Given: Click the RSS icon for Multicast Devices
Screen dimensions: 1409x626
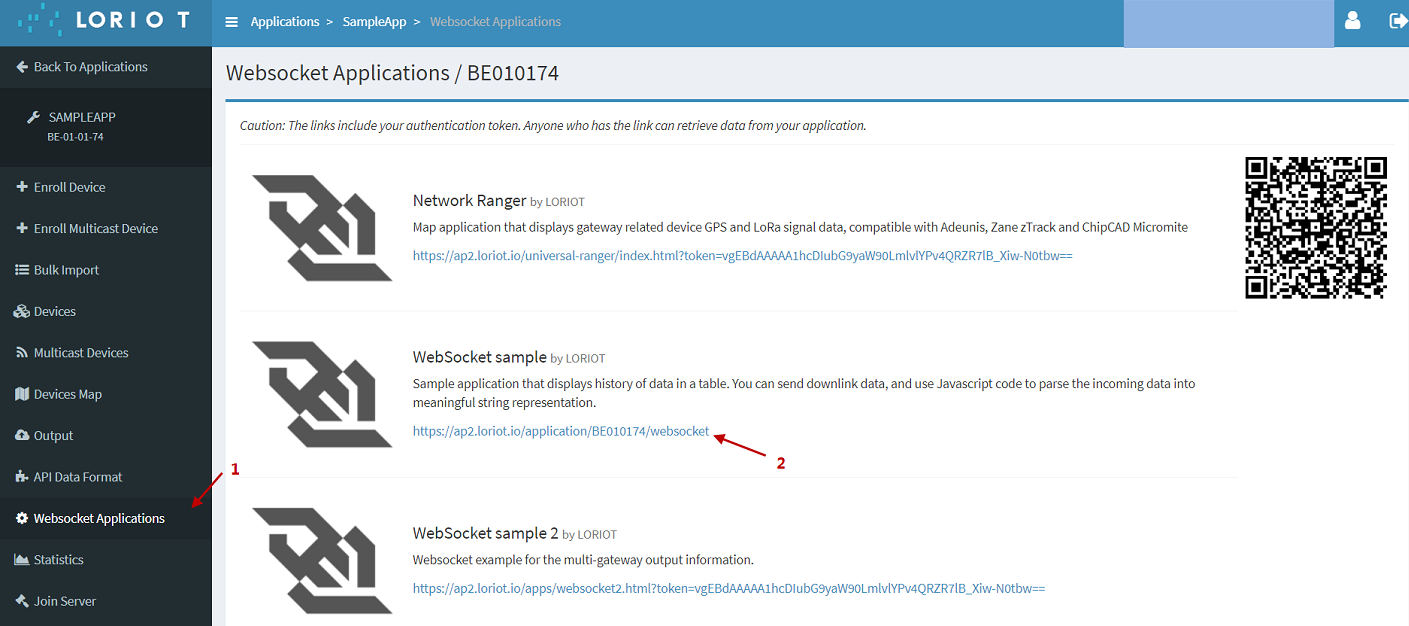Looking at the screenshot, I should [22, 353].
